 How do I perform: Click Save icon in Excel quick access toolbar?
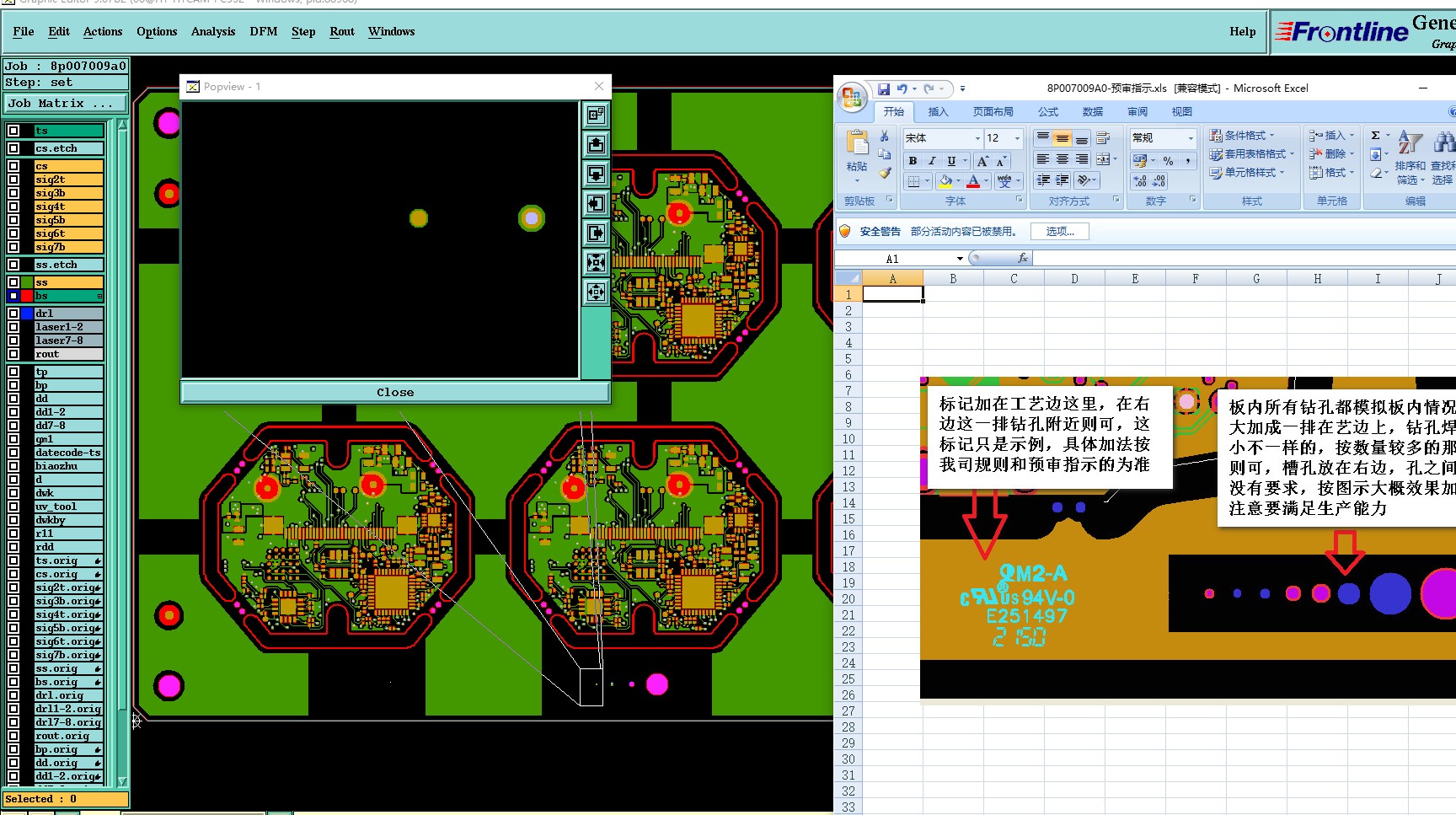coord(883,88)
